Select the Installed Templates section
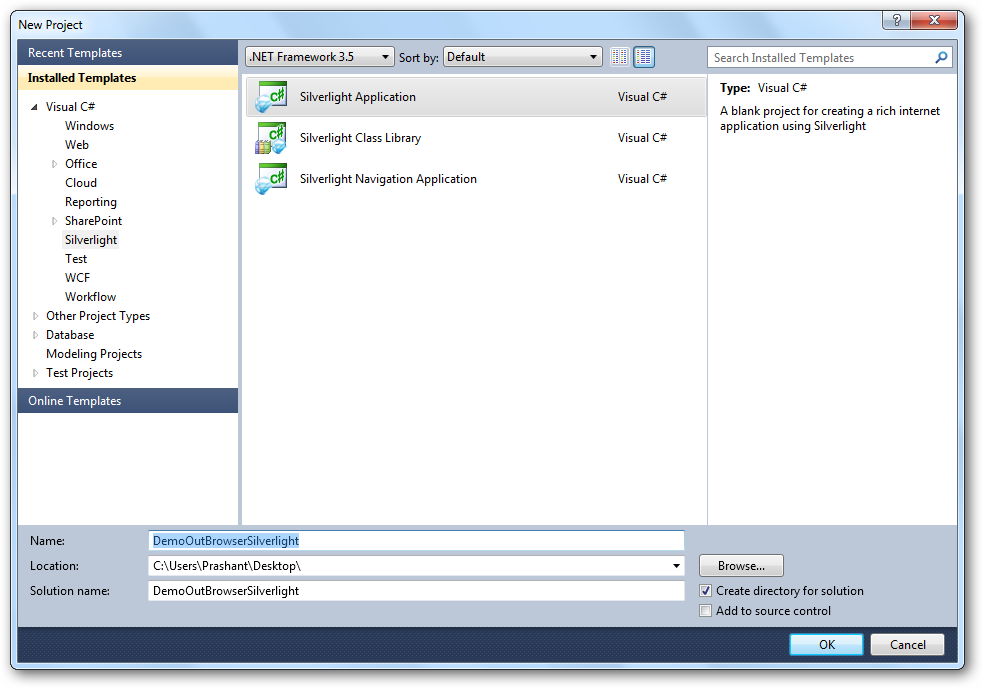 pos(128,78)
